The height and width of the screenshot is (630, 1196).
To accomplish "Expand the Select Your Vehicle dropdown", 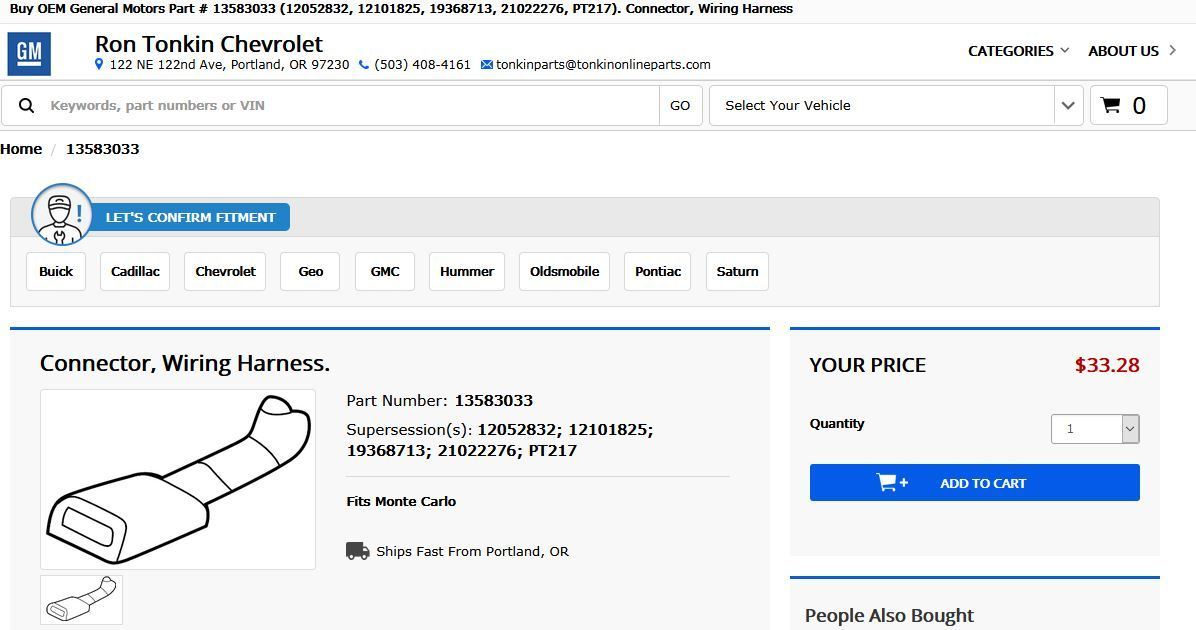I will coord(896,105).
